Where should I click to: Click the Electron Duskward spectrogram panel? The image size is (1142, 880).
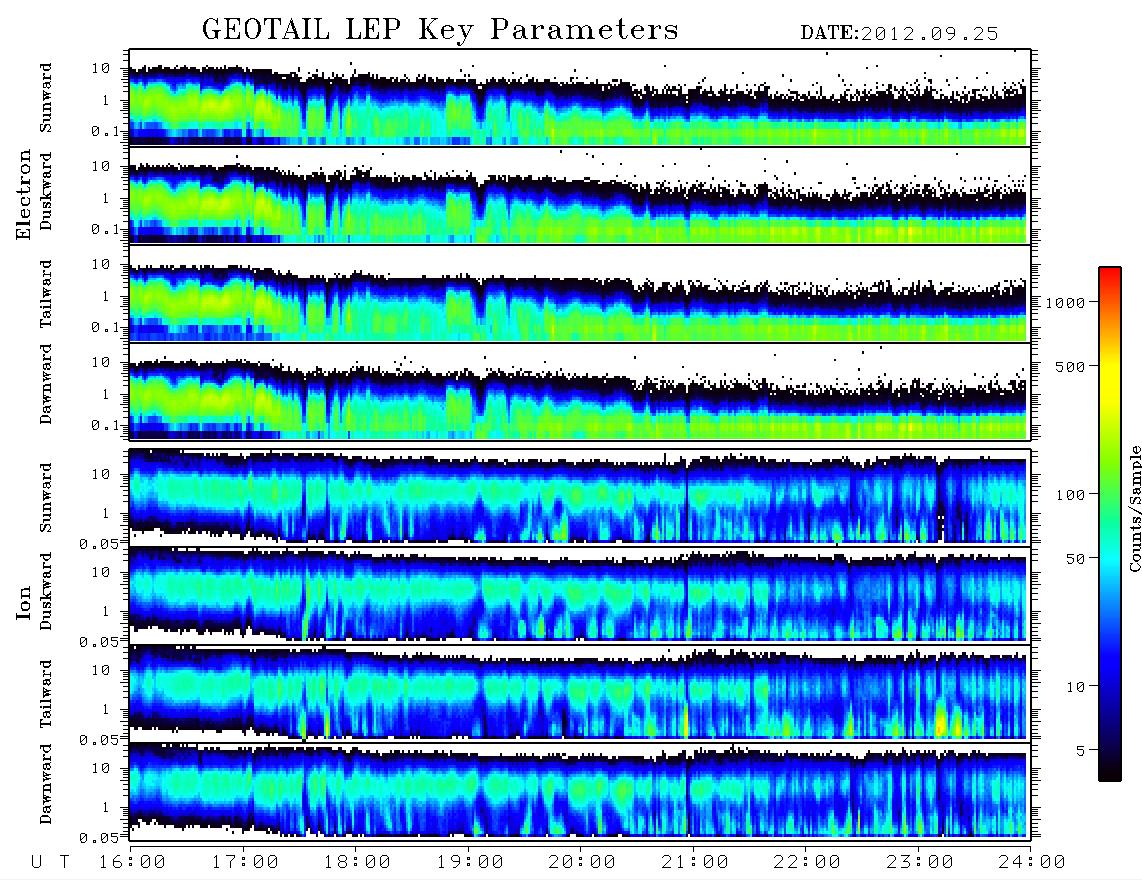[x=580, y=195]
